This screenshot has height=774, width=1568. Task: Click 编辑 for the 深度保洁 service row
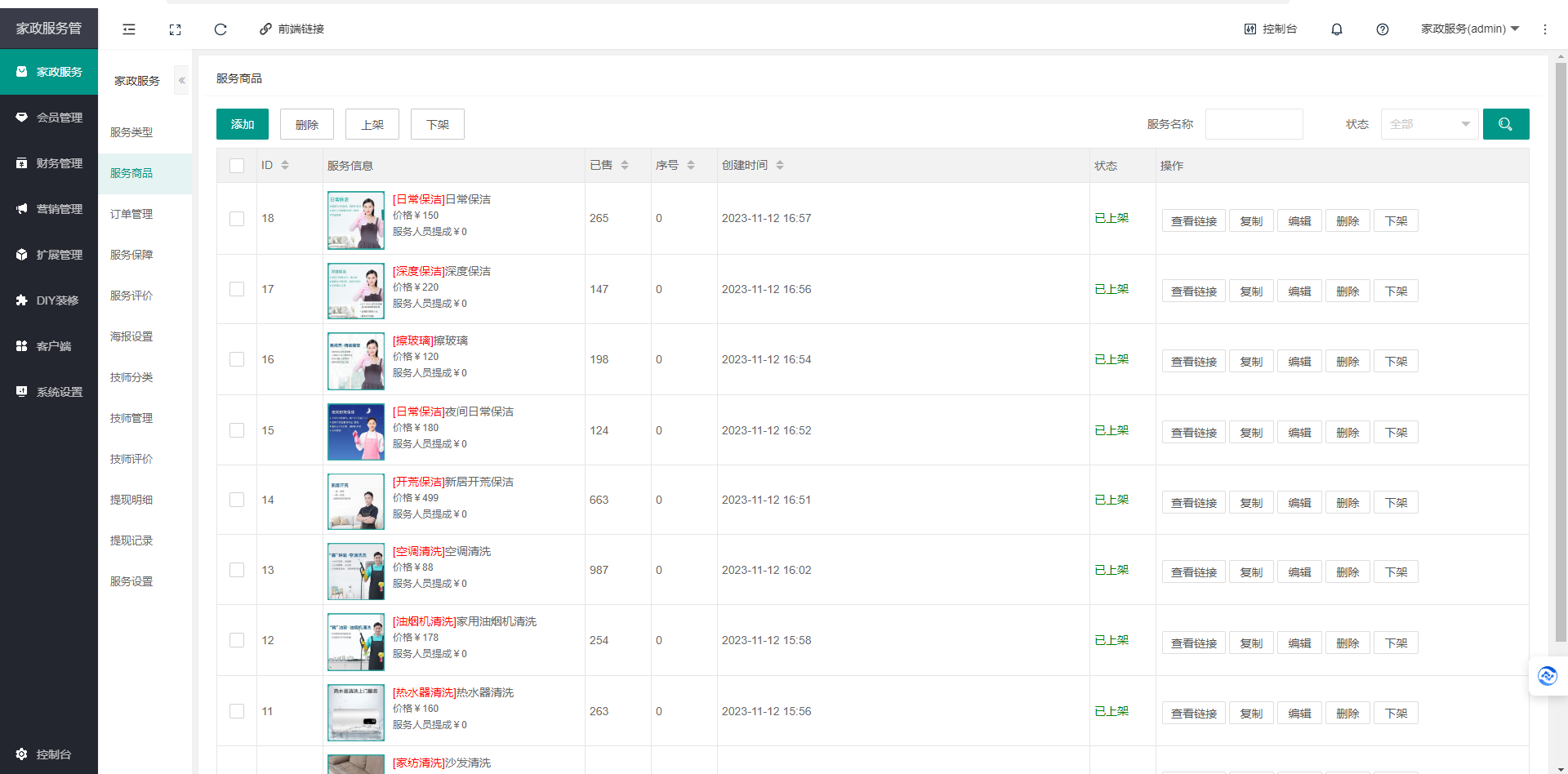tap(1299, 291)
